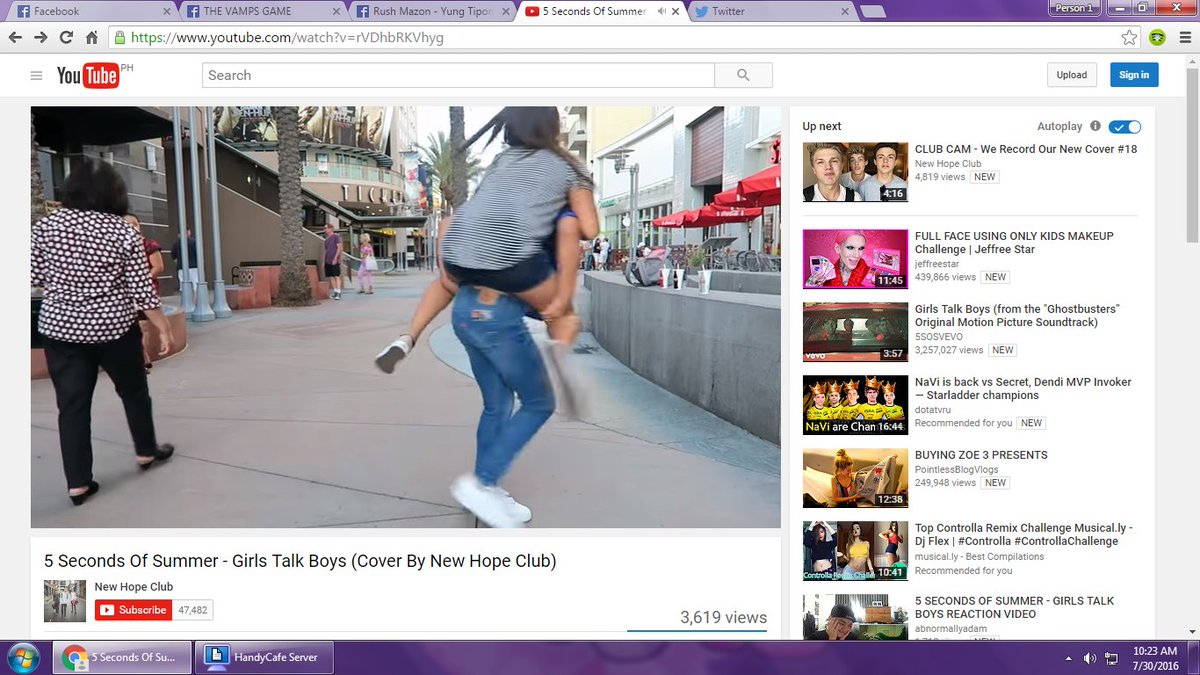Open CLUB CAM video title link
This screenshot has width=1200, height=675.
tap(1026, 149)
